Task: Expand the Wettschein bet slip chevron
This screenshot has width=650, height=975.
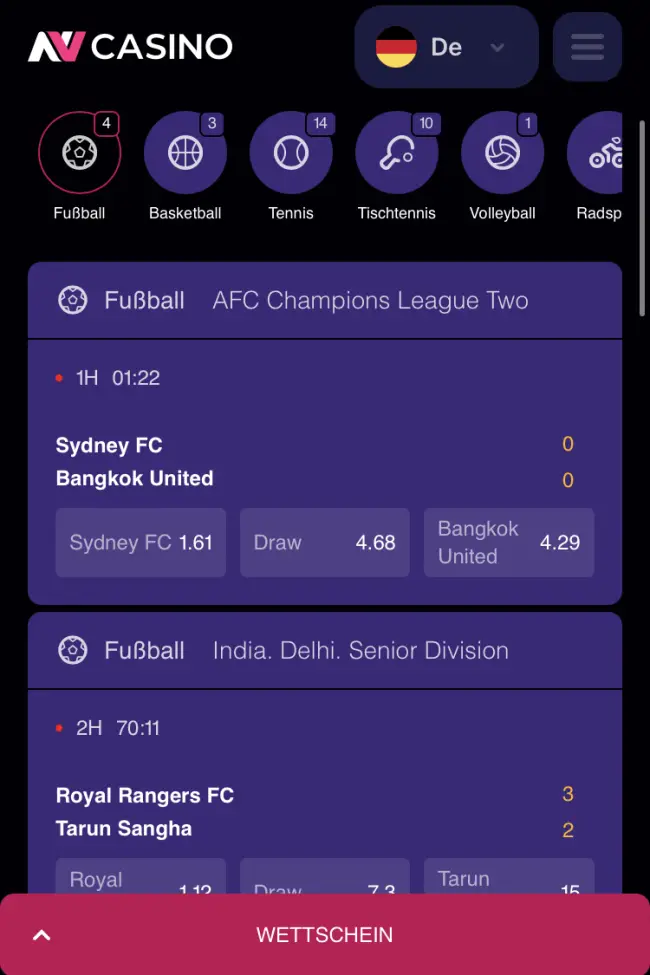Action: click(42, 935)
